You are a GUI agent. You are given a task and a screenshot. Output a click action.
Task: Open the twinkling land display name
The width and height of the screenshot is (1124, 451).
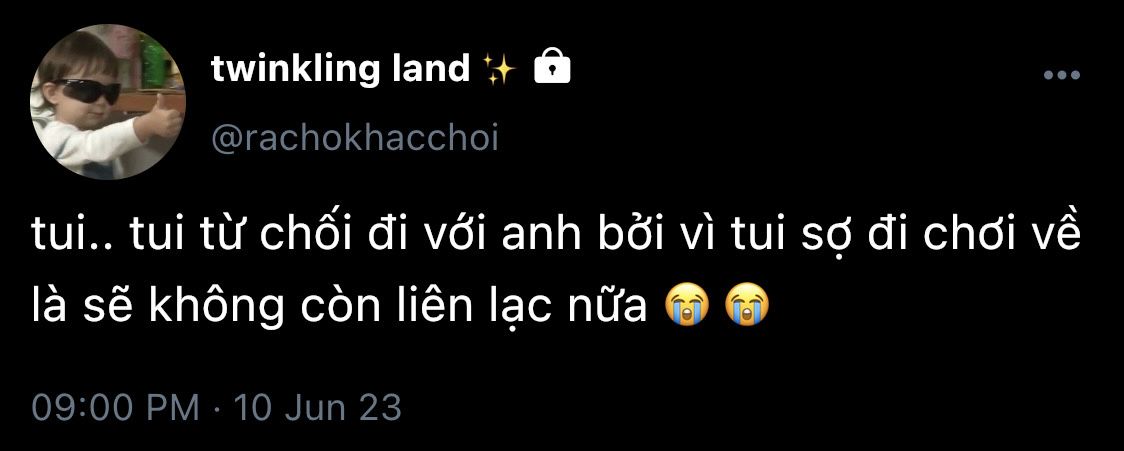click(x=340, y=69)
